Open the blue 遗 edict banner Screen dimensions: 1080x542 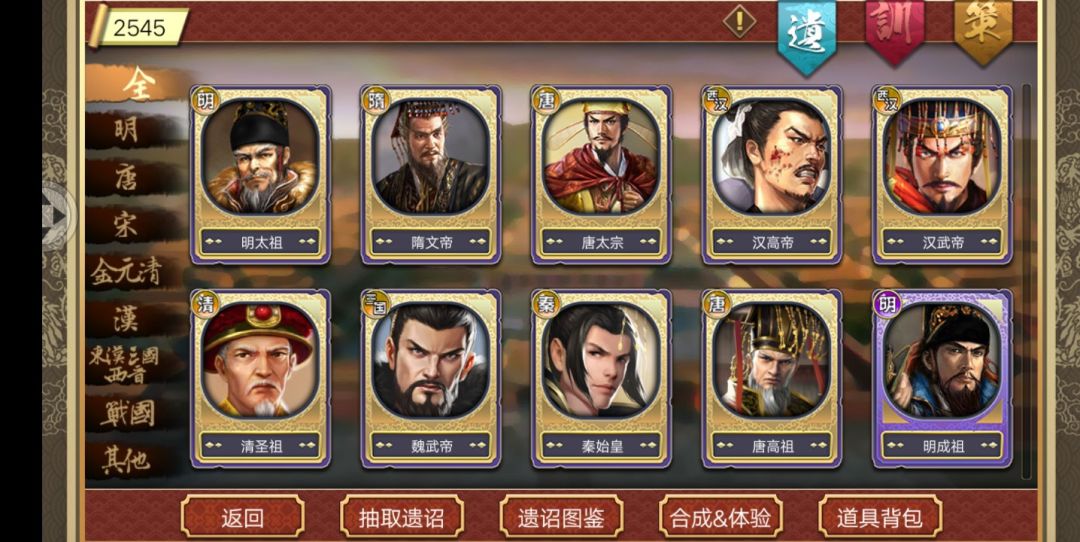point(807,34)
